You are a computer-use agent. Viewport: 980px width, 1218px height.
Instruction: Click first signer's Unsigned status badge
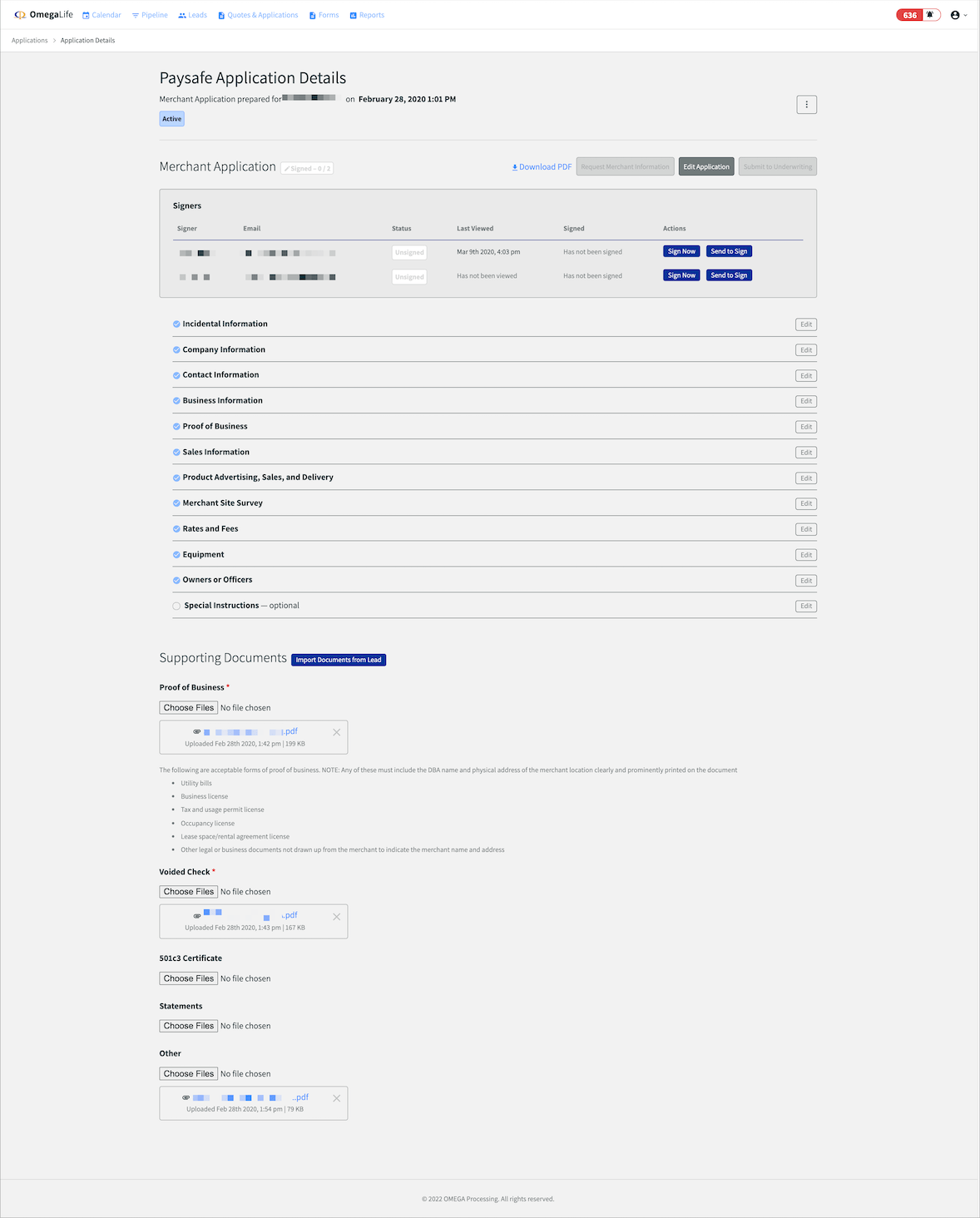coord(409,252)
